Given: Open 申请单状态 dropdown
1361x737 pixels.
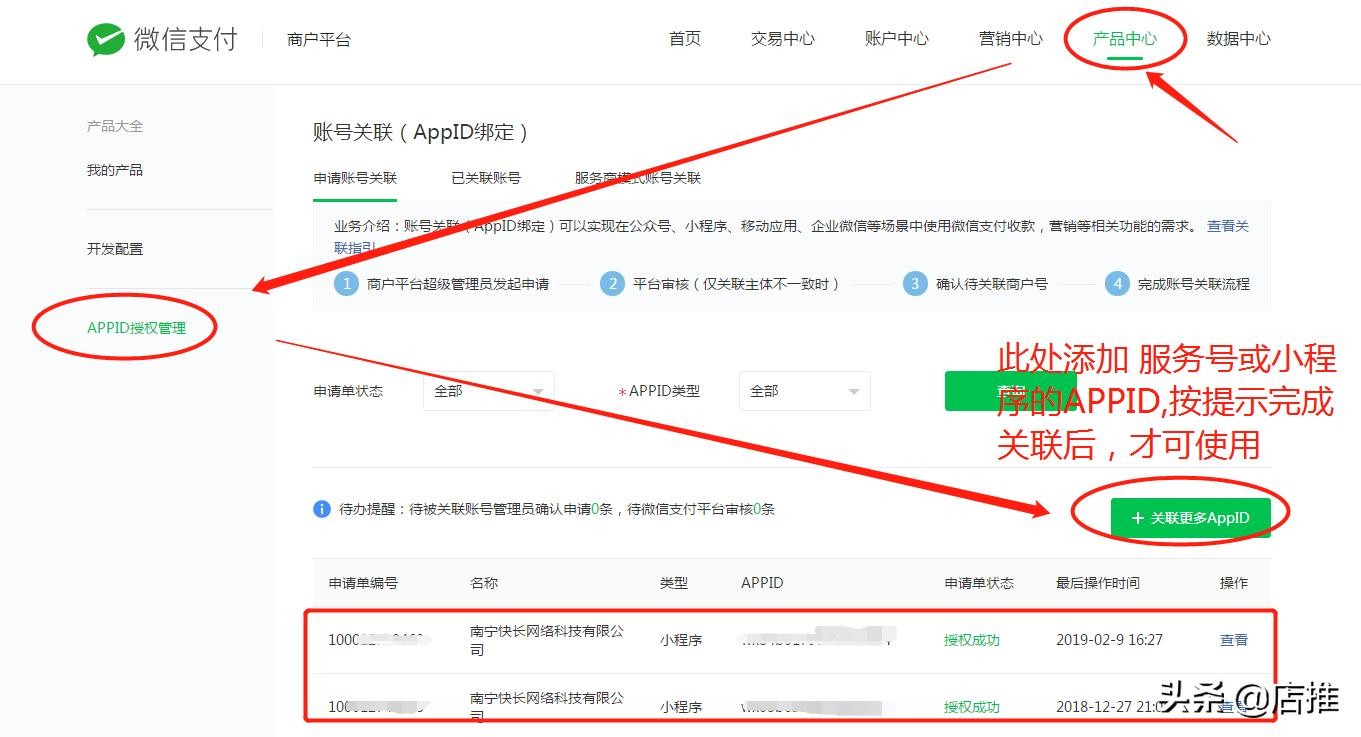Looking at the screenshot, I should click(x=488, y=391).
